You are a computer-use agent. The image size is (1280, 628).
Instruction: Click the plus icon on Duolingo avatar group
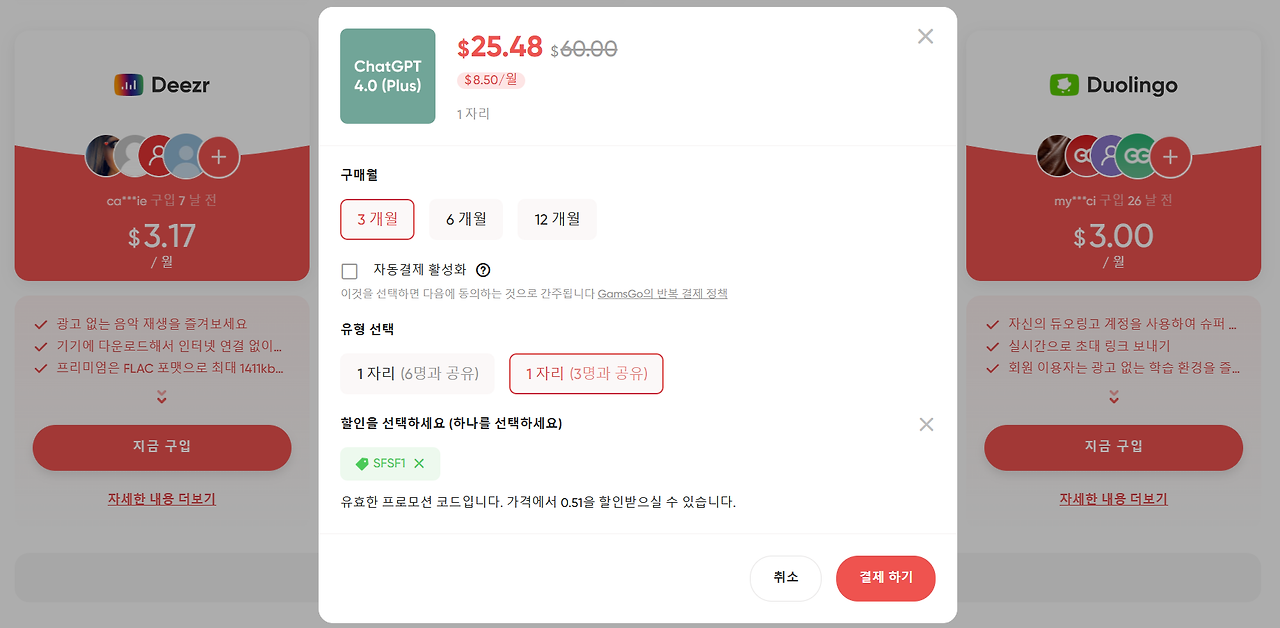pos(1170,156)
